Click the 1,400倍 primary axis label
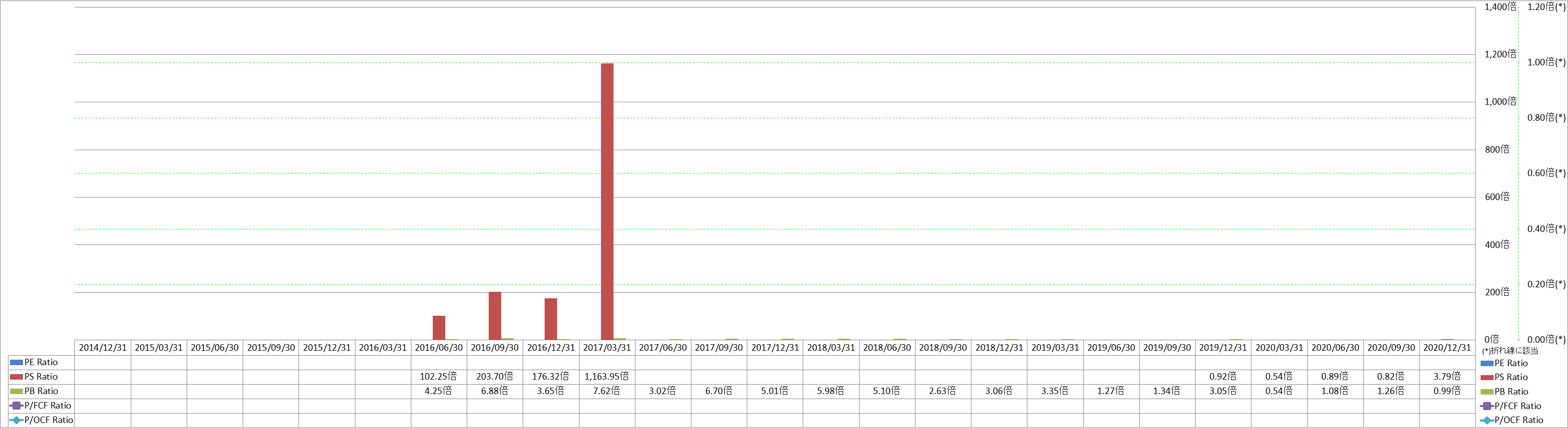Screen dimensions: 1568x428 [x=1500, y=6]
